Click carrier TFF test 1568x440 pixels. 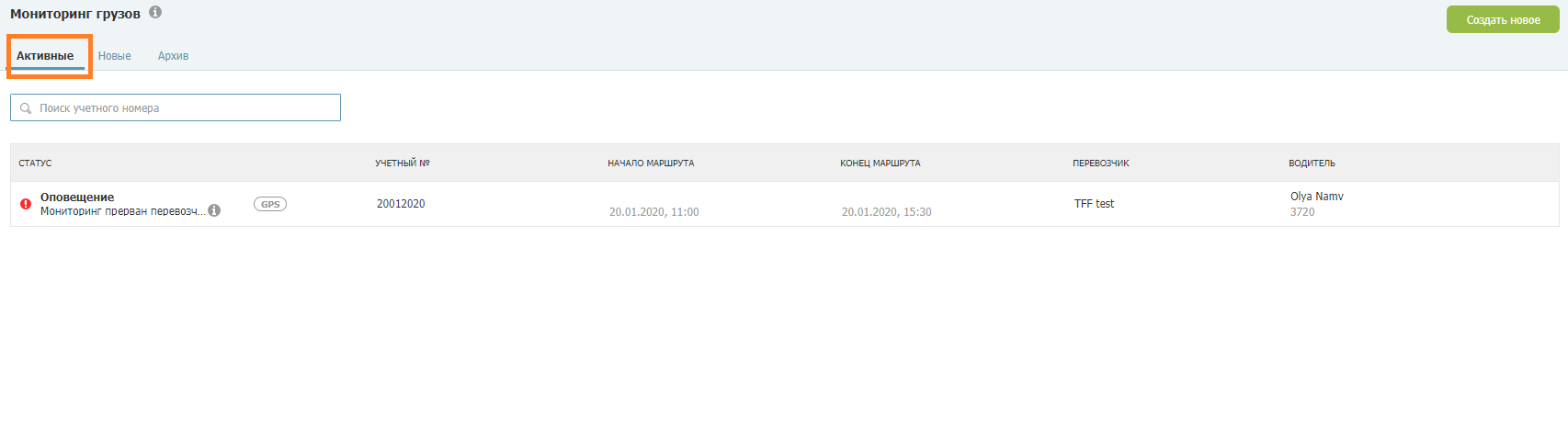[1094, 204]
